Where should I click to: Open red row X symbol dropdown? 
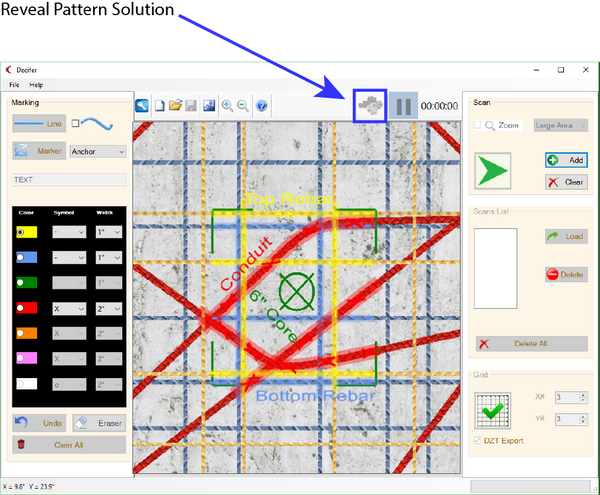(69, 308)
